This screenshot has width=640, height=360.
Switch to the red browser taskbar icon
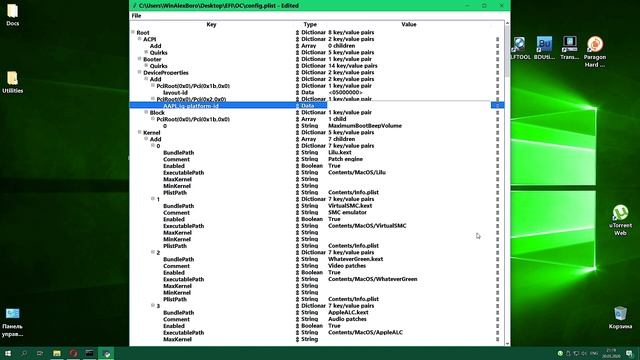[x=73, y=353]
